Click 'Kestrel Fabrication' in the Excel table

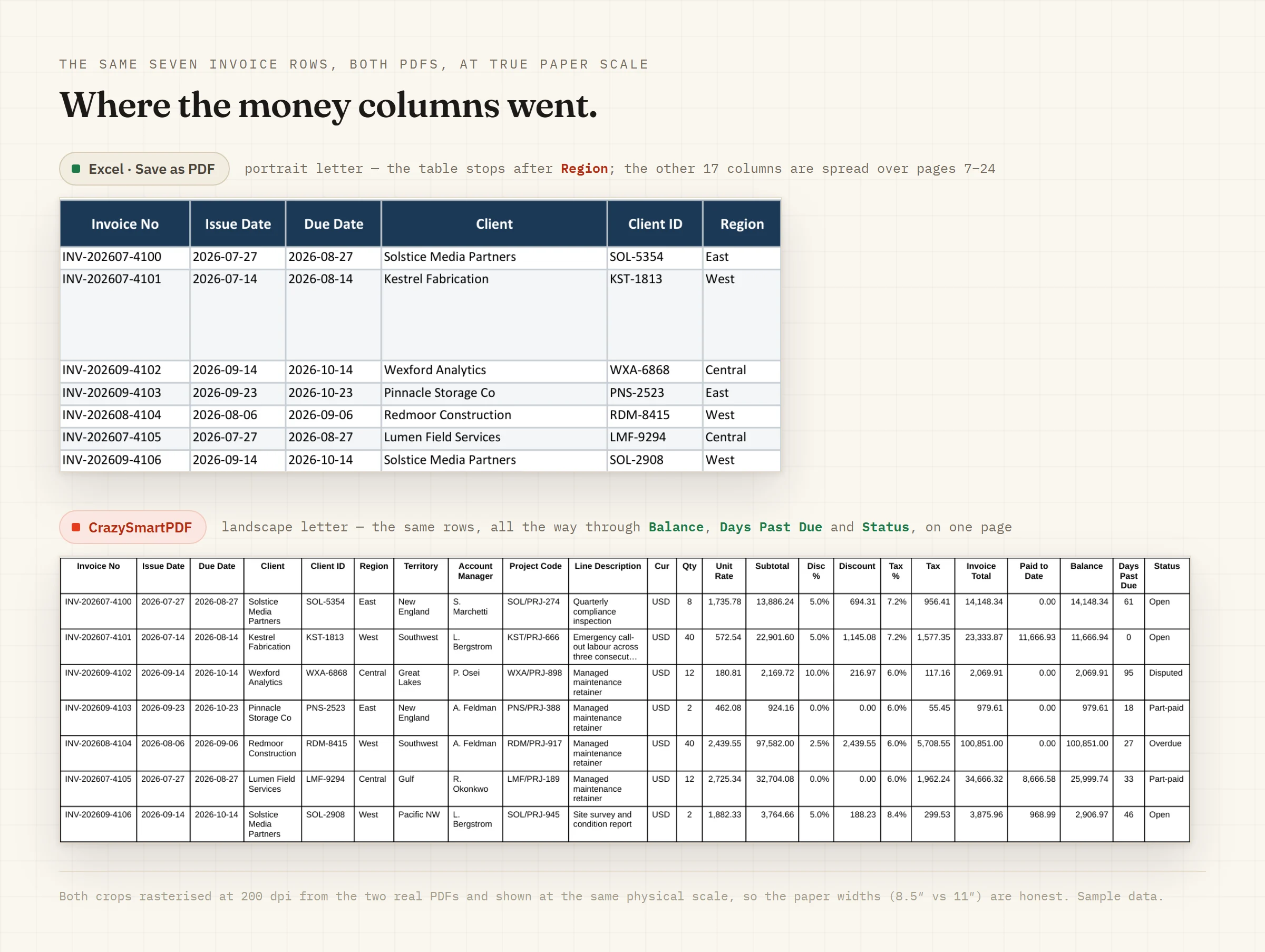click(436, 279)
